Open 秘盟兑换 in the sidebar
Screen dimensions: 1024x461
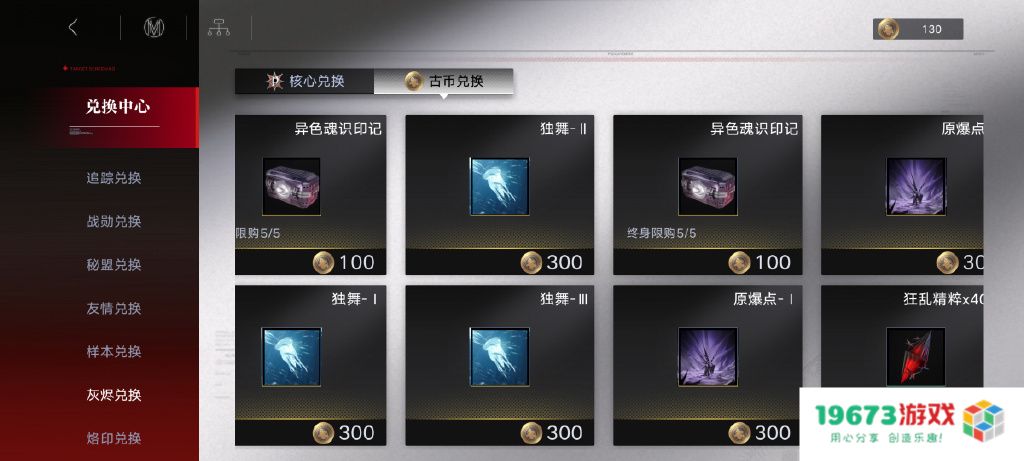pyautogui.click(x=114, y=264)
